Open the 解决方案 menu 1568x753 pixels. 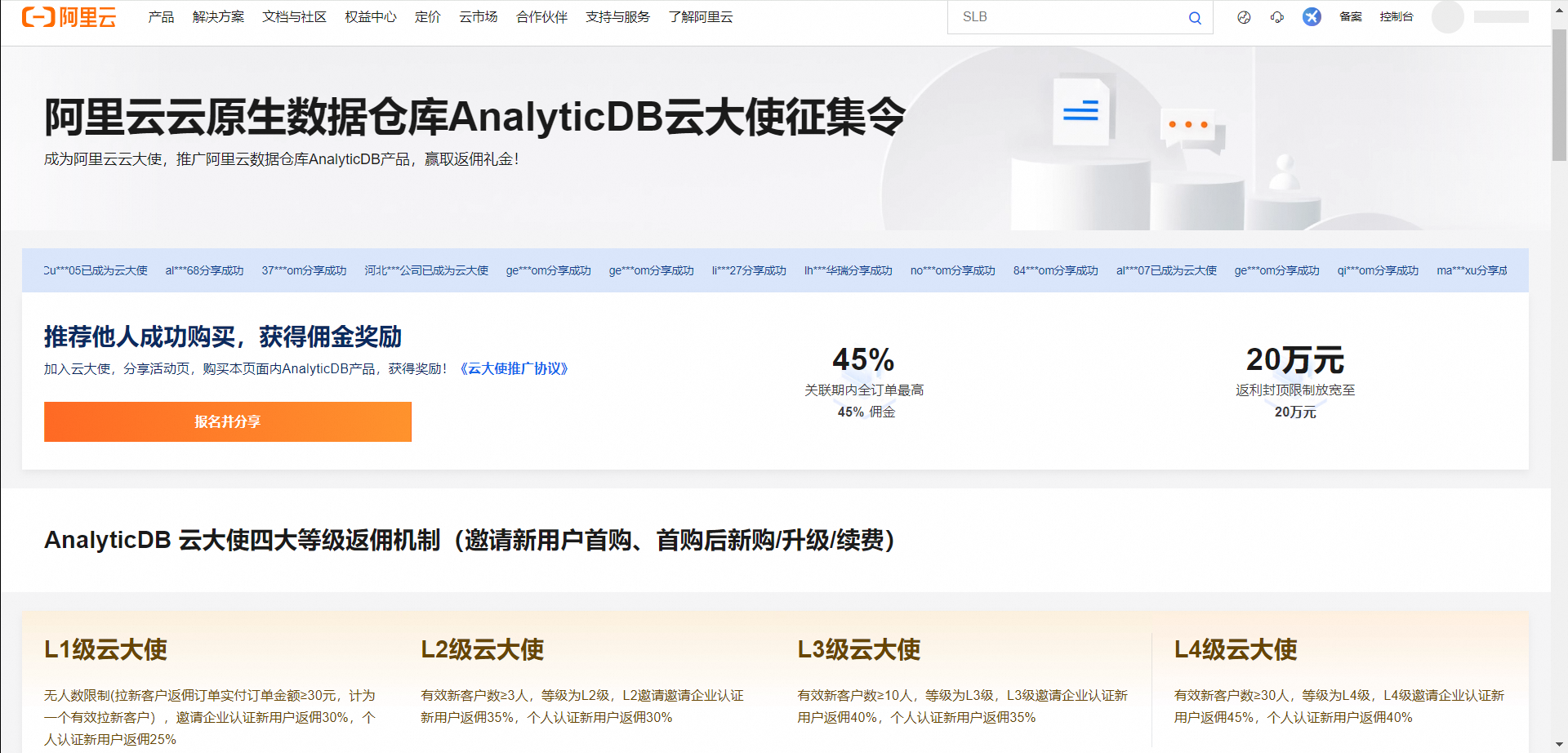(x=218, y=17)
